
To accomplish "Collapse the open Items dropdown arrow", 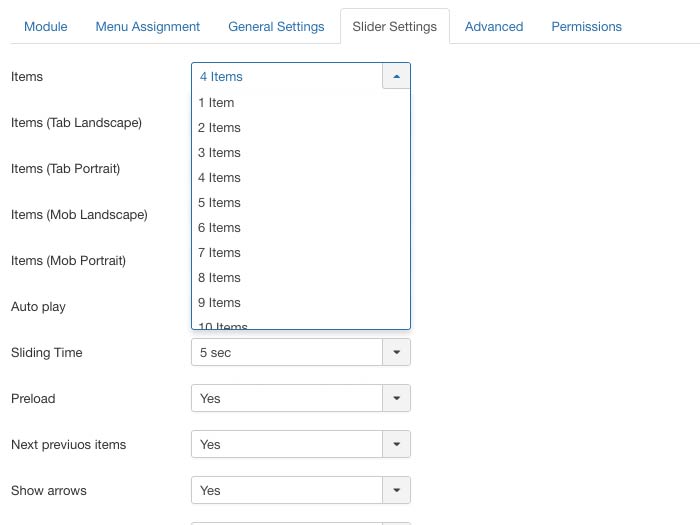I will tap(396, 76).
